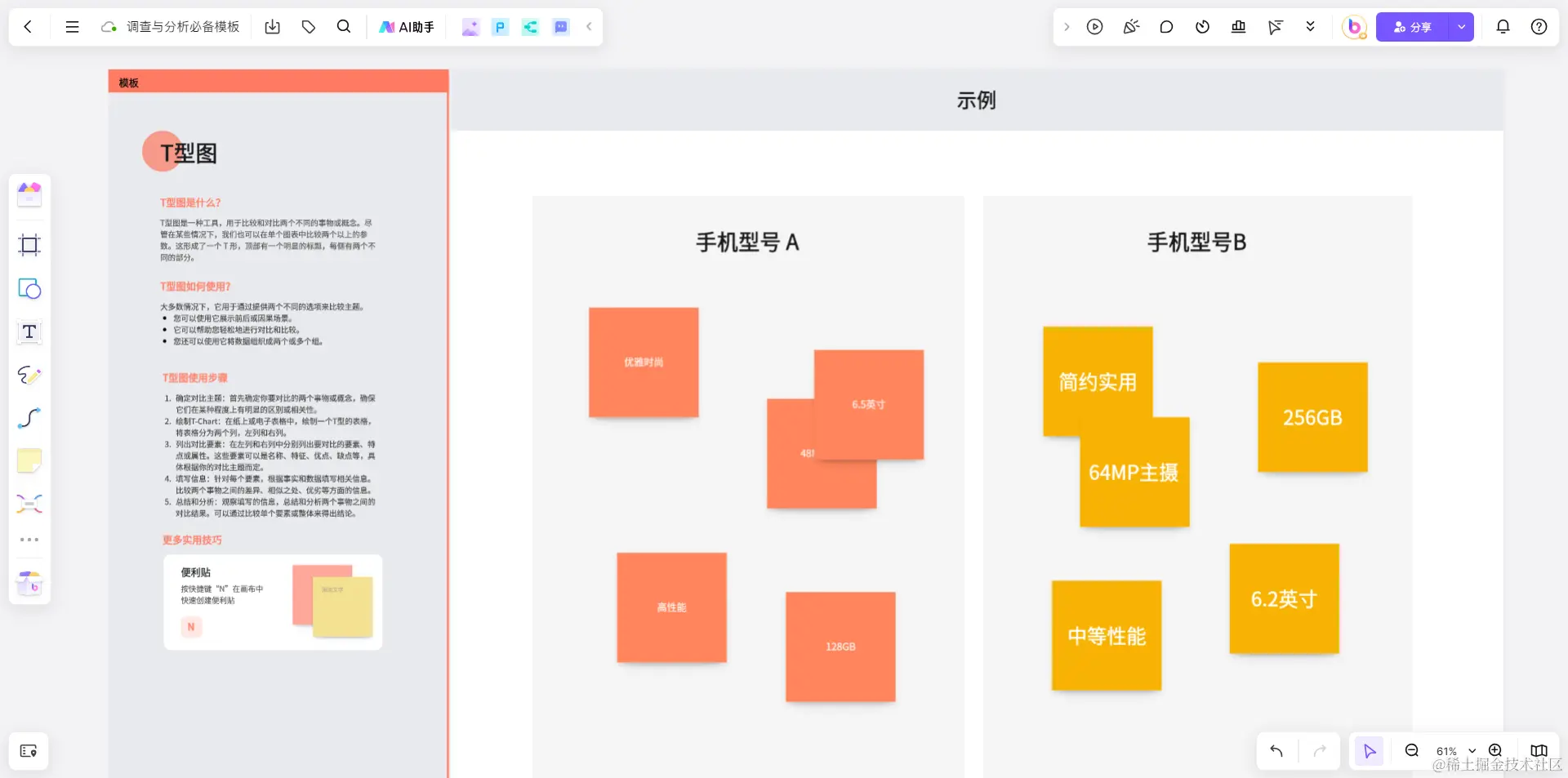Viewport: 1568px width, 778px height.
Task: Start presentation with the Play icon
Action: tap(1094, 26)
